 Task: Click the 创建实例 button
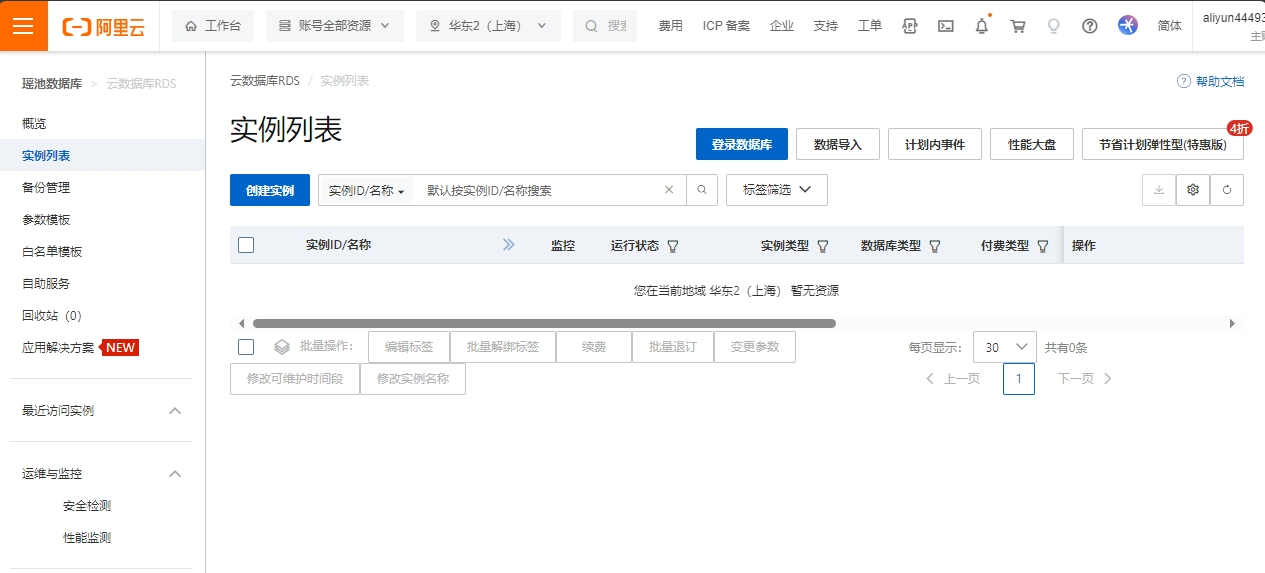pos(270,190)
